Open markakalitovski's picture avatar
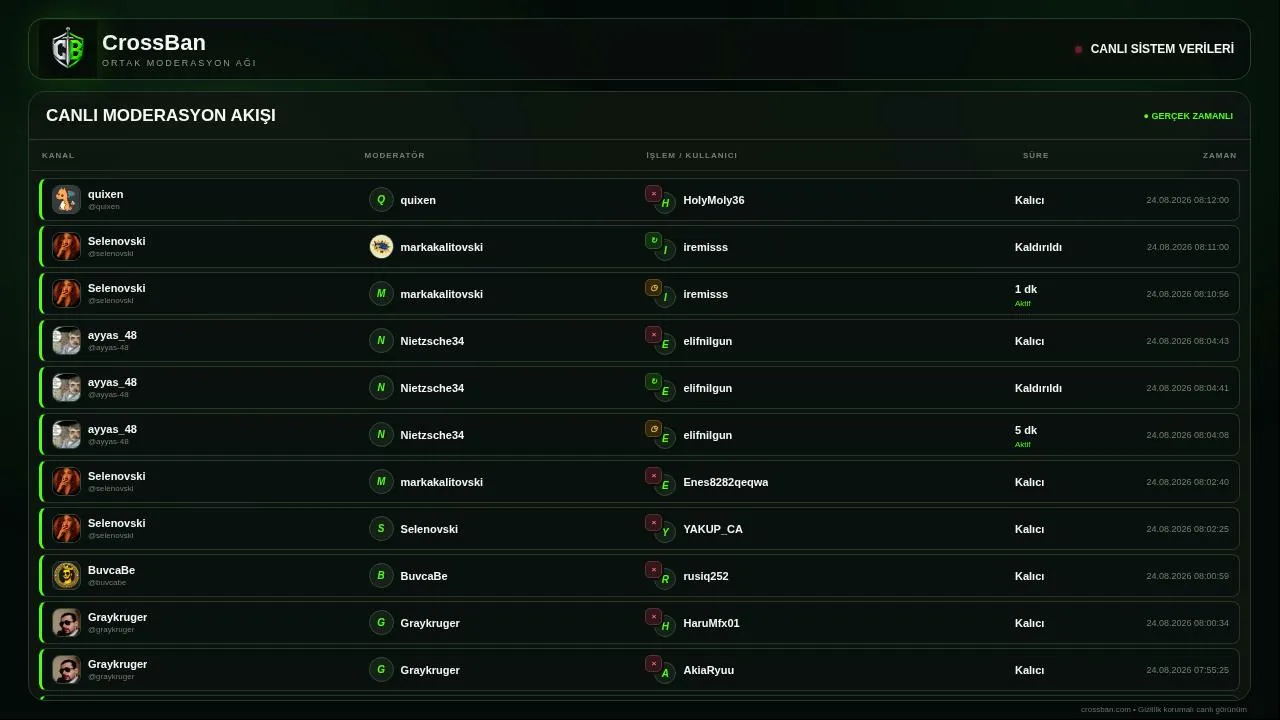Screen dimensions: 1280x720 click(x=381, y=247)
